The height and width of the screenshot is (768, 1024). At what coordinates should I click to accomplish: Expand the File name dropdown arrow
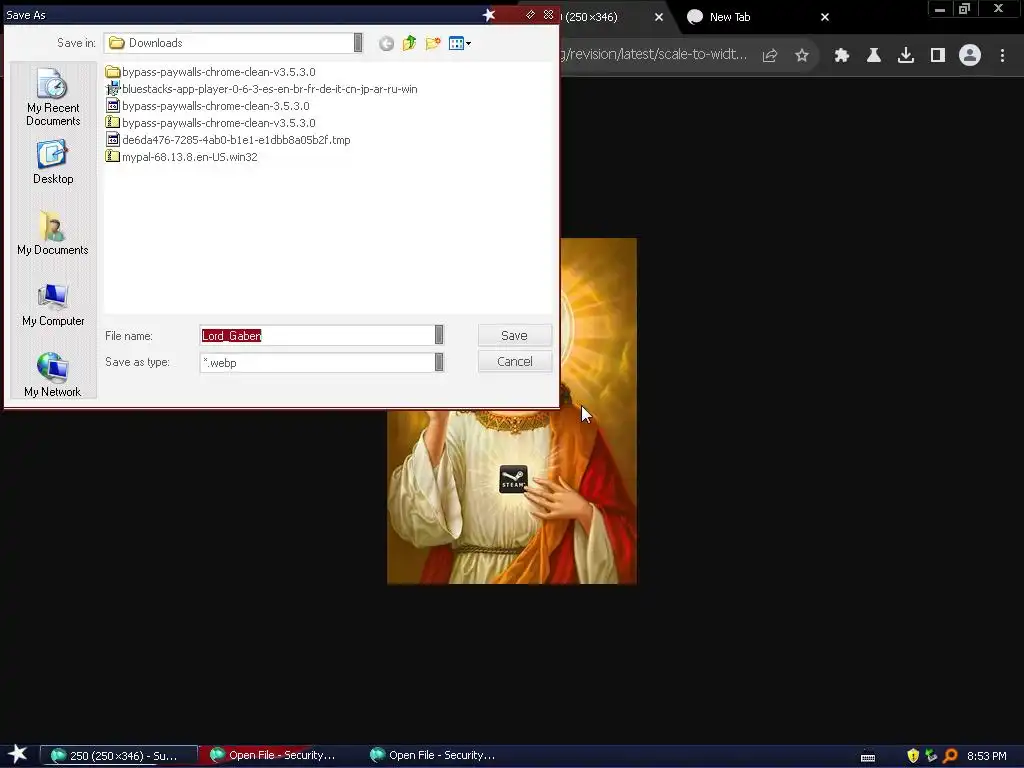(x=439, y=335)
